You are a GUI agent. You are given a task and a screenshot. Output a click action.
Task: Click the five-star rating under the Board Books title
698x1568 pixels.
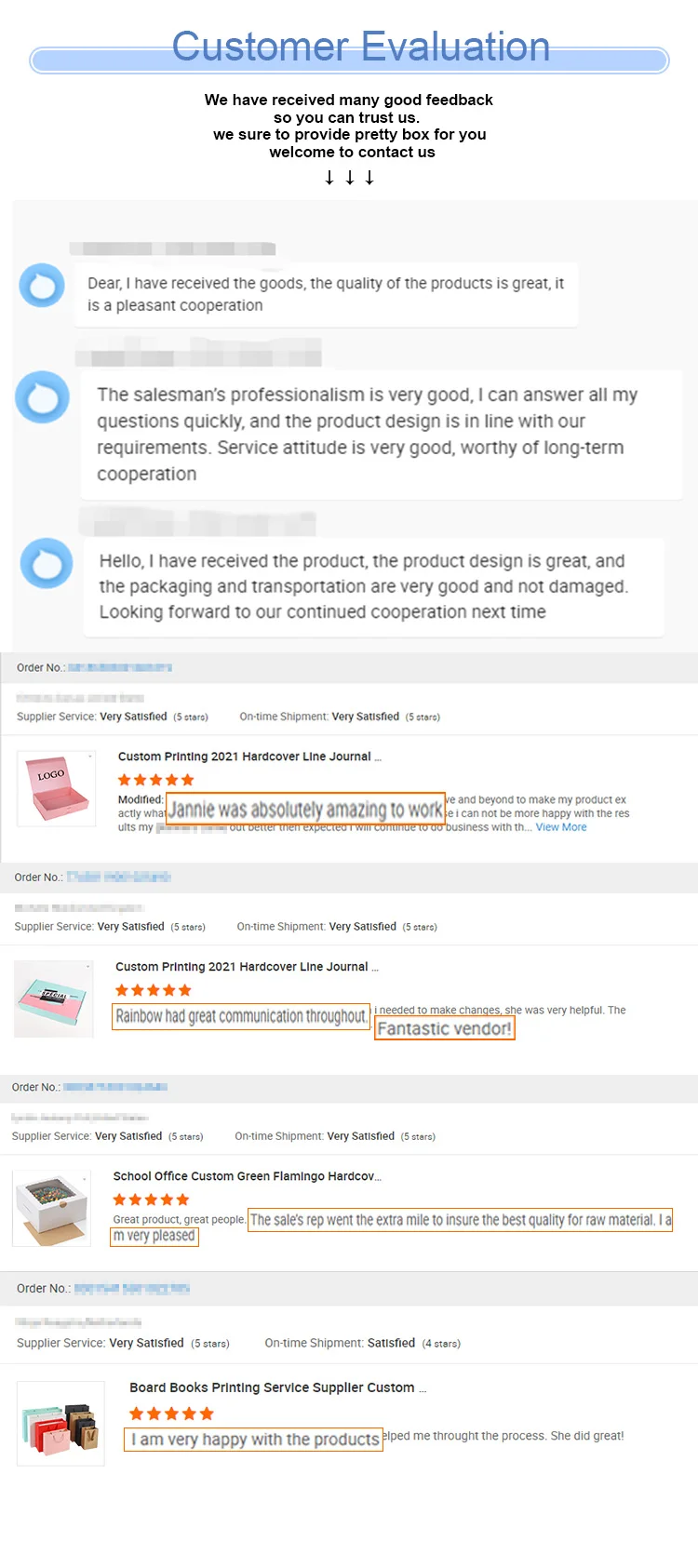pos(171,1414)
